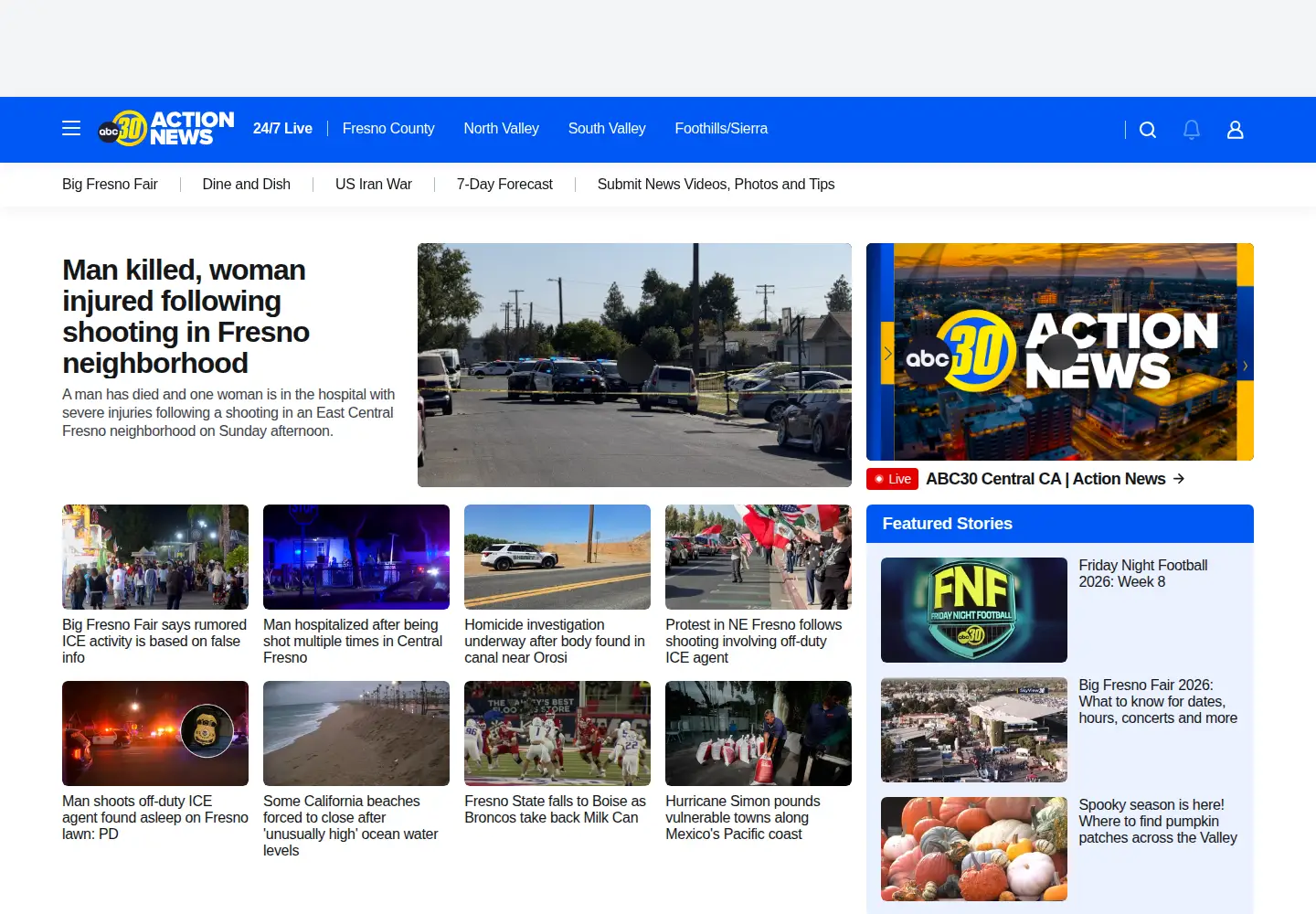The image size is (1316, 914).
Task: Open the Dine and Dish topic link
Action: (x=247, y=185)
